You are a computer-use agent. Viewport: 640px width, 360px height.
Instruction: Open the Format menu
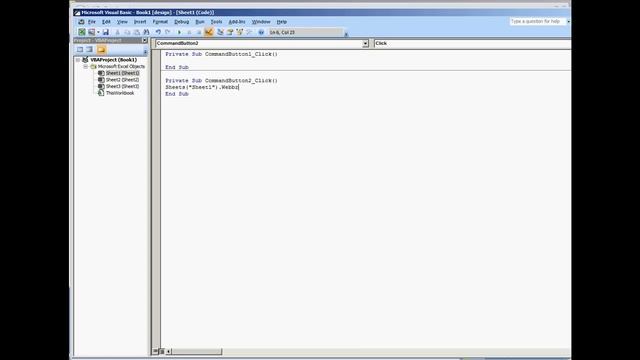click(x=160, y=22)
